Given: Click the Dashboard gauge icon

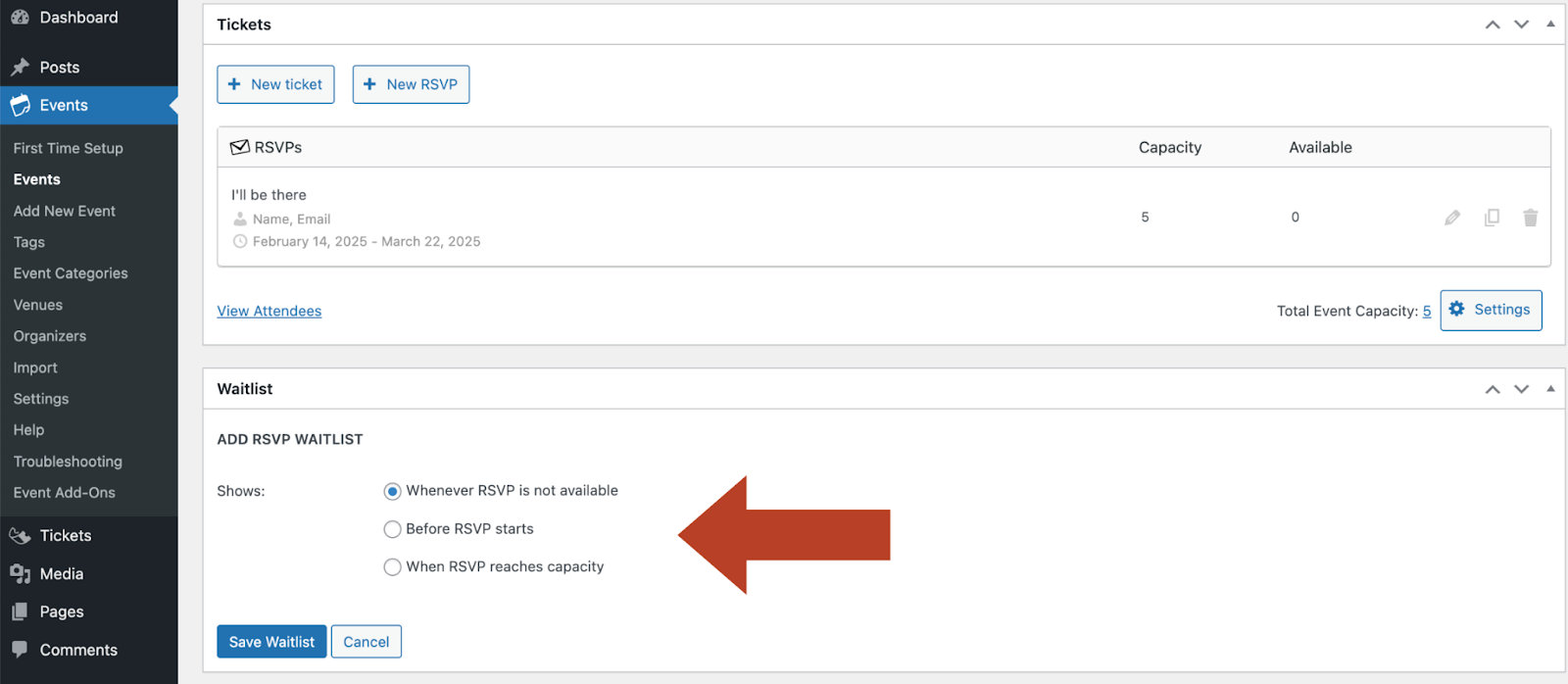Looking at the screenshot, I should pos(20,18).
